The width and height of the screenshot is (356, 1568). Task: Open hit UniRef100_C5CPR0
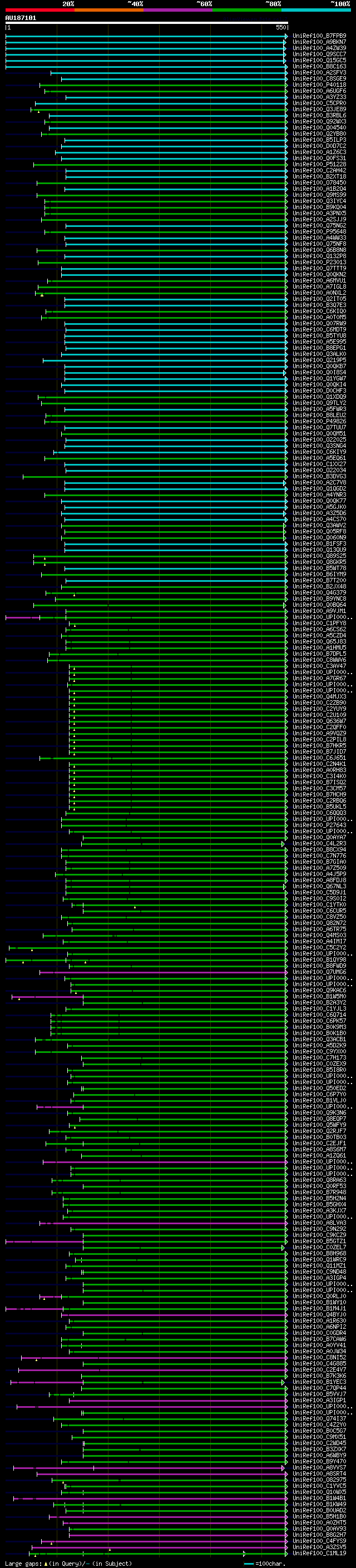(x=319, y=103)
